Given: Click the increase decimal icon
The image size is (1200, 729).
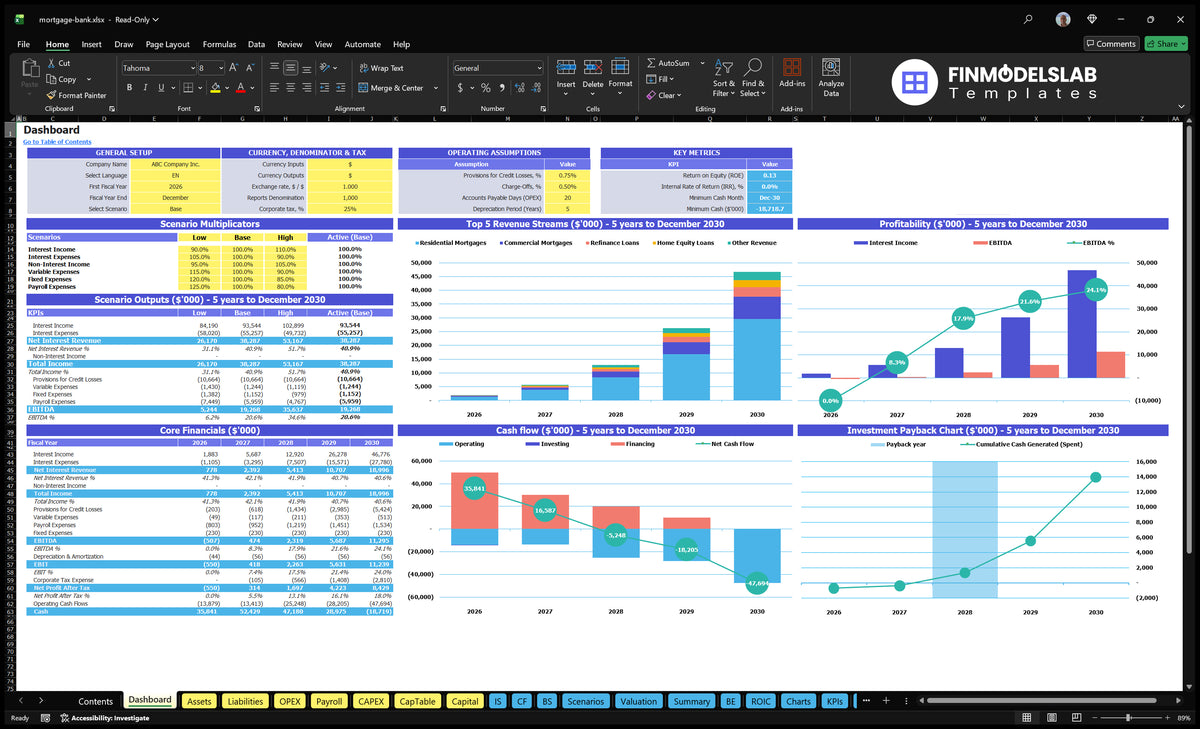Looking at the screenshot, I should click(x=519, y=88).
